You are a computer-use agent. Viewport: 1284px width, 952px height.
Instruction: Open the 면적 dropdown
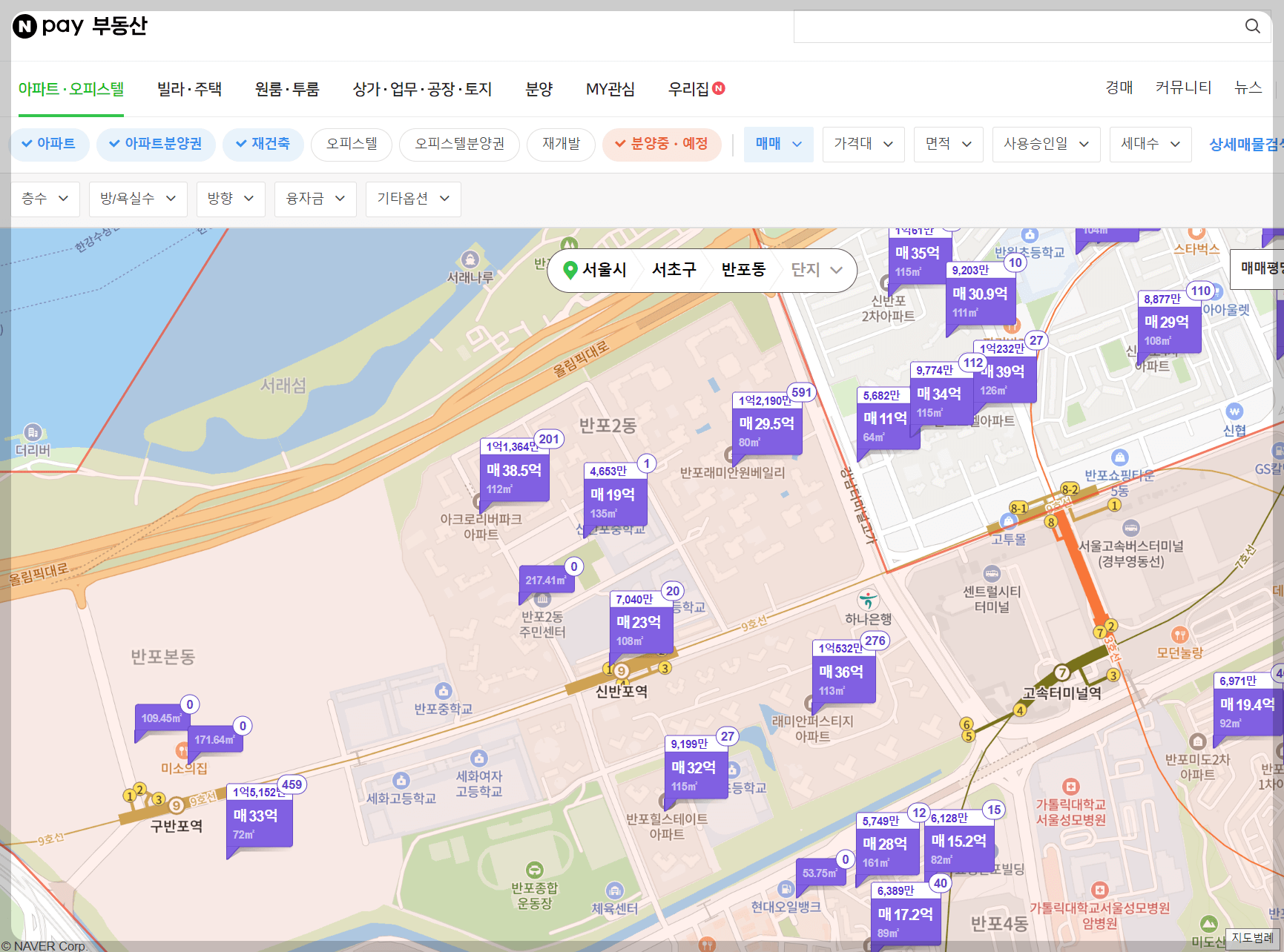pos(949,144)
